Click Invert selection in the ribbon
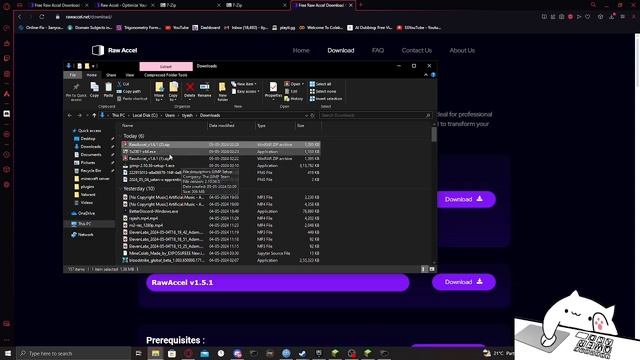Viewport: 640px width, 360px height. [x=326, y=99]
